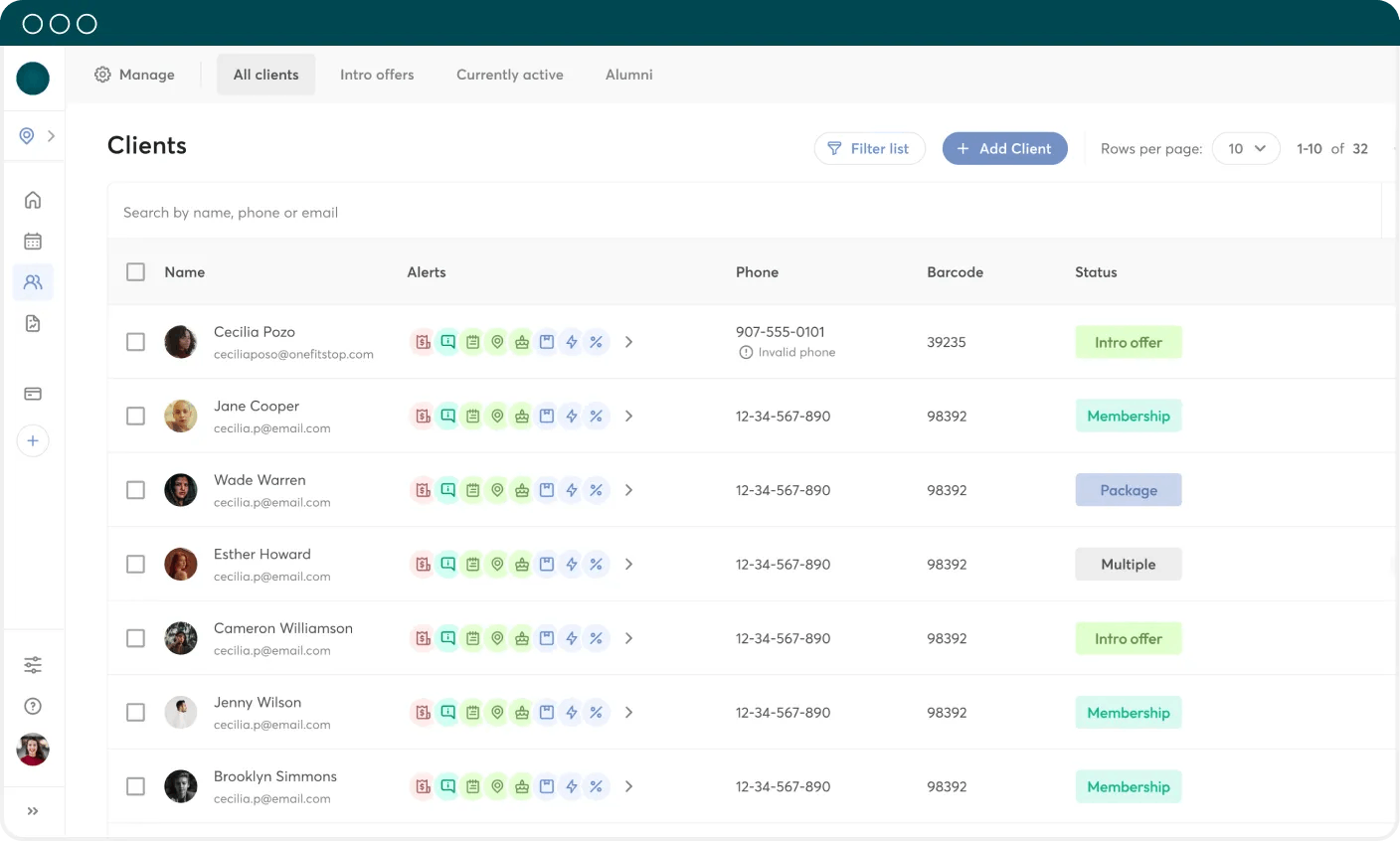Viewport: 1400px width, 841px height.
Task: Expand Cameron Williamson's alerts chevron
Action: 628,638
